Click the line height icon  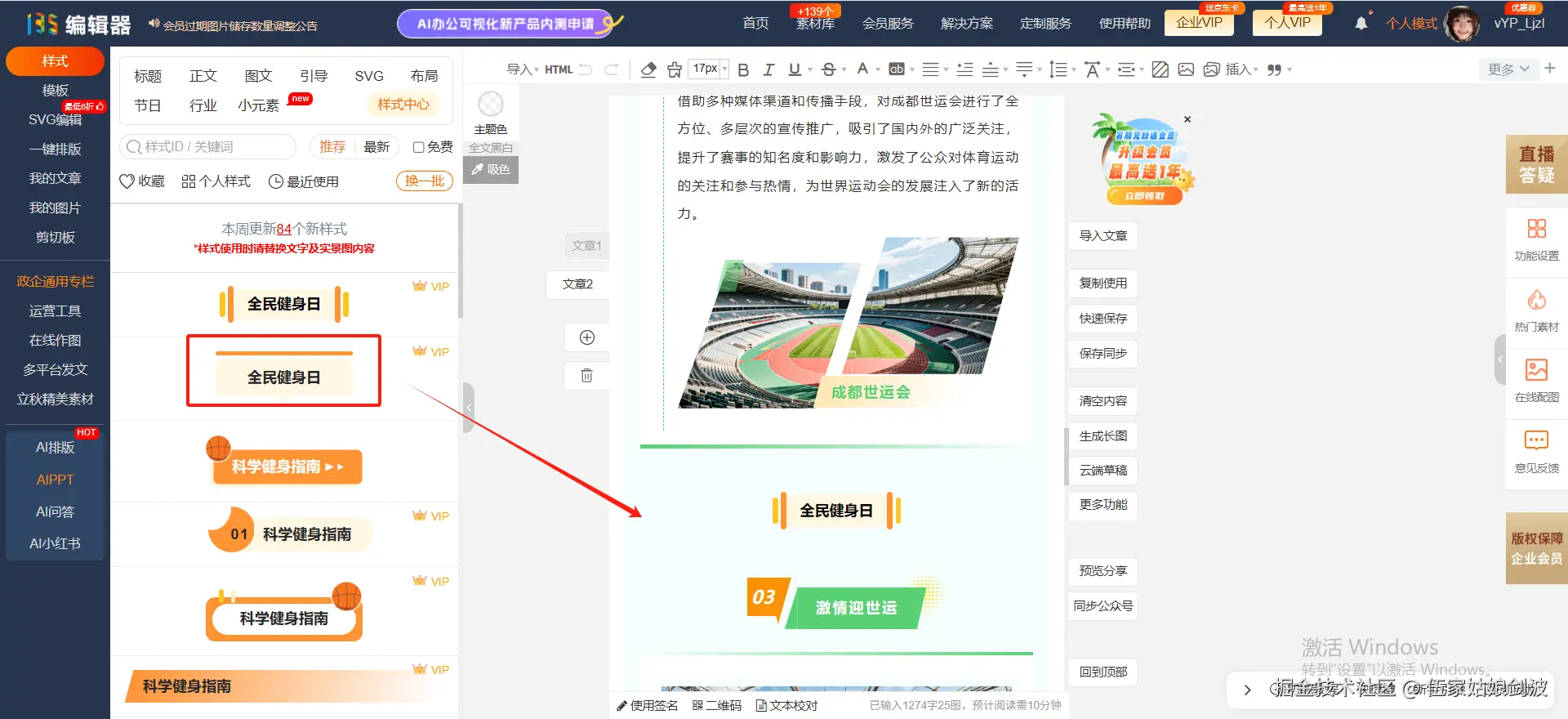coord(1058,69)
